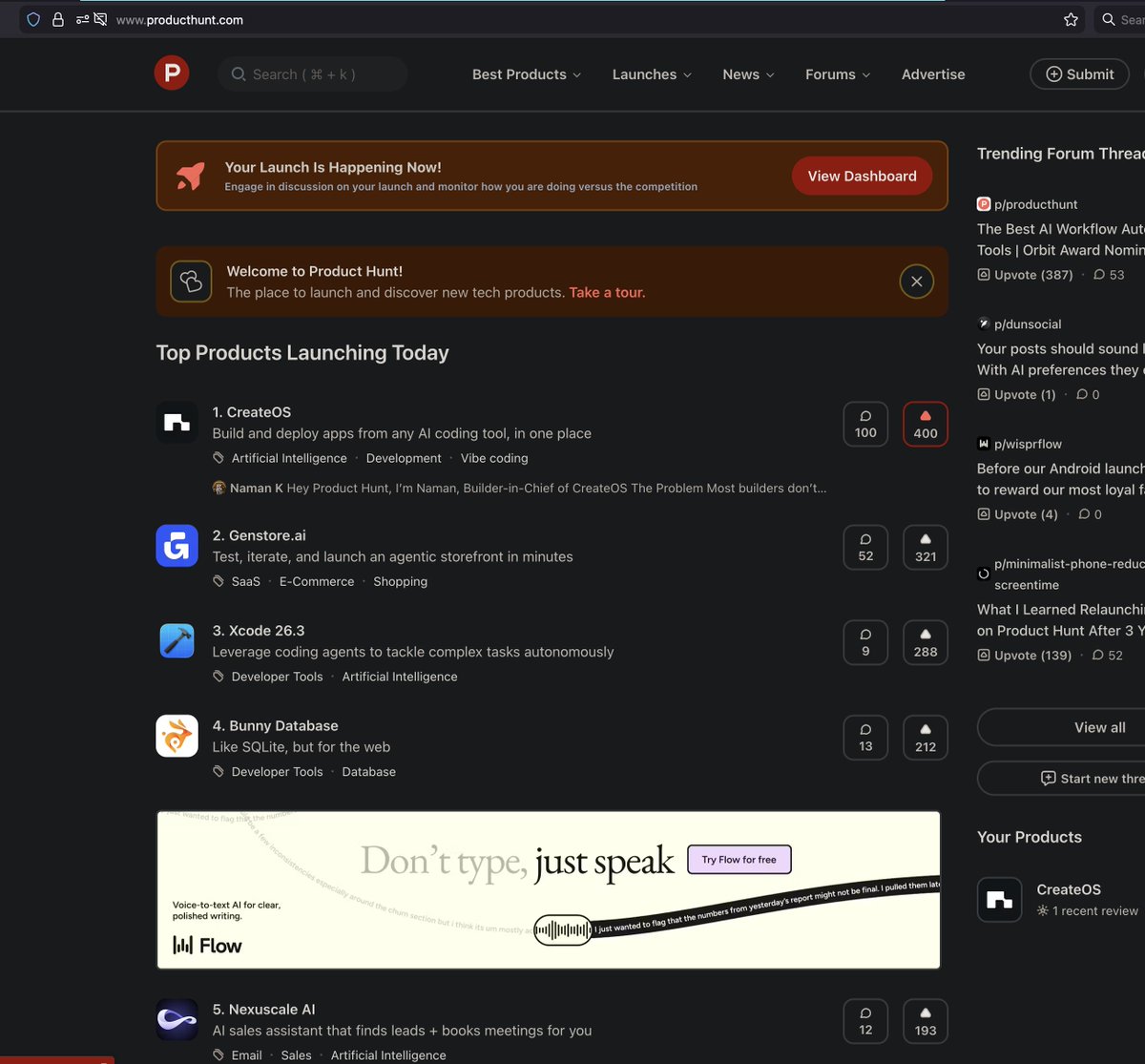Image resolution: width=1145 pixels, height=1064 pixels.
Task: Expand the Launches dropdown menu
Action: [x=652, y=74]
